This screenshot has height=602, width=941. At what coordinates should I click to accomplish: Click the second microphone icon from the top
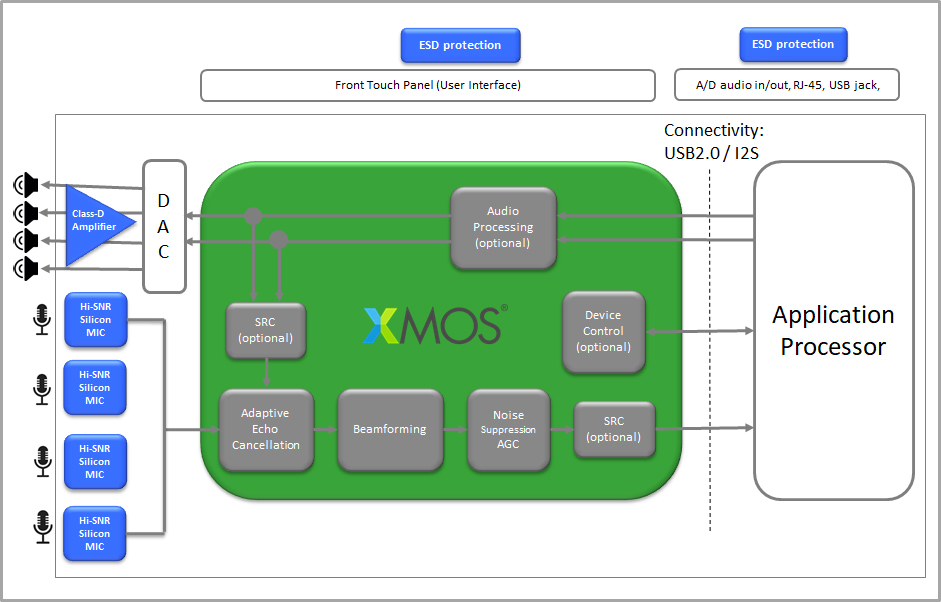point(42,389)
